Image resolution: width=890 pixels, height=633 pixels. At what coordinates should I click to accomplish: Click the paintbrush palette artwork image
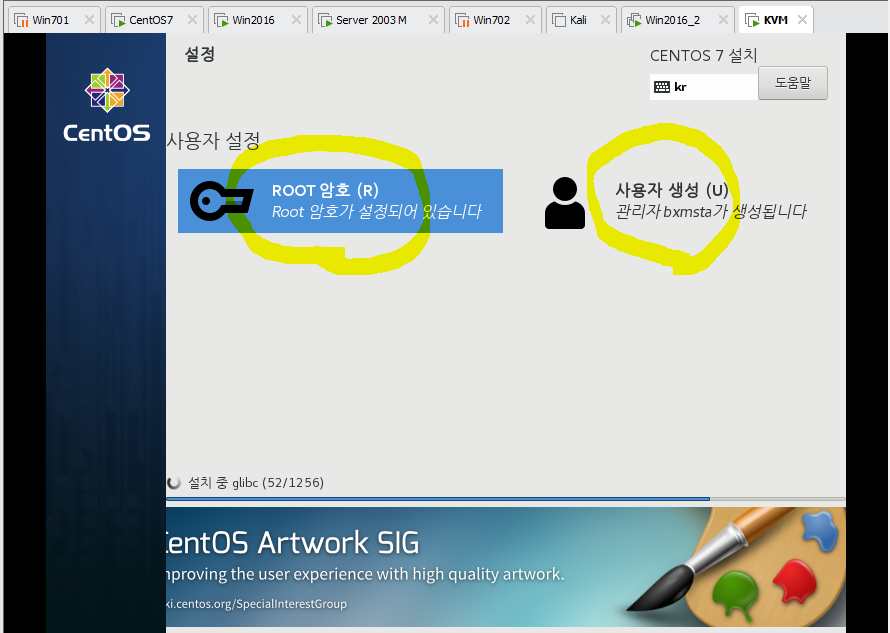[734, 565]
